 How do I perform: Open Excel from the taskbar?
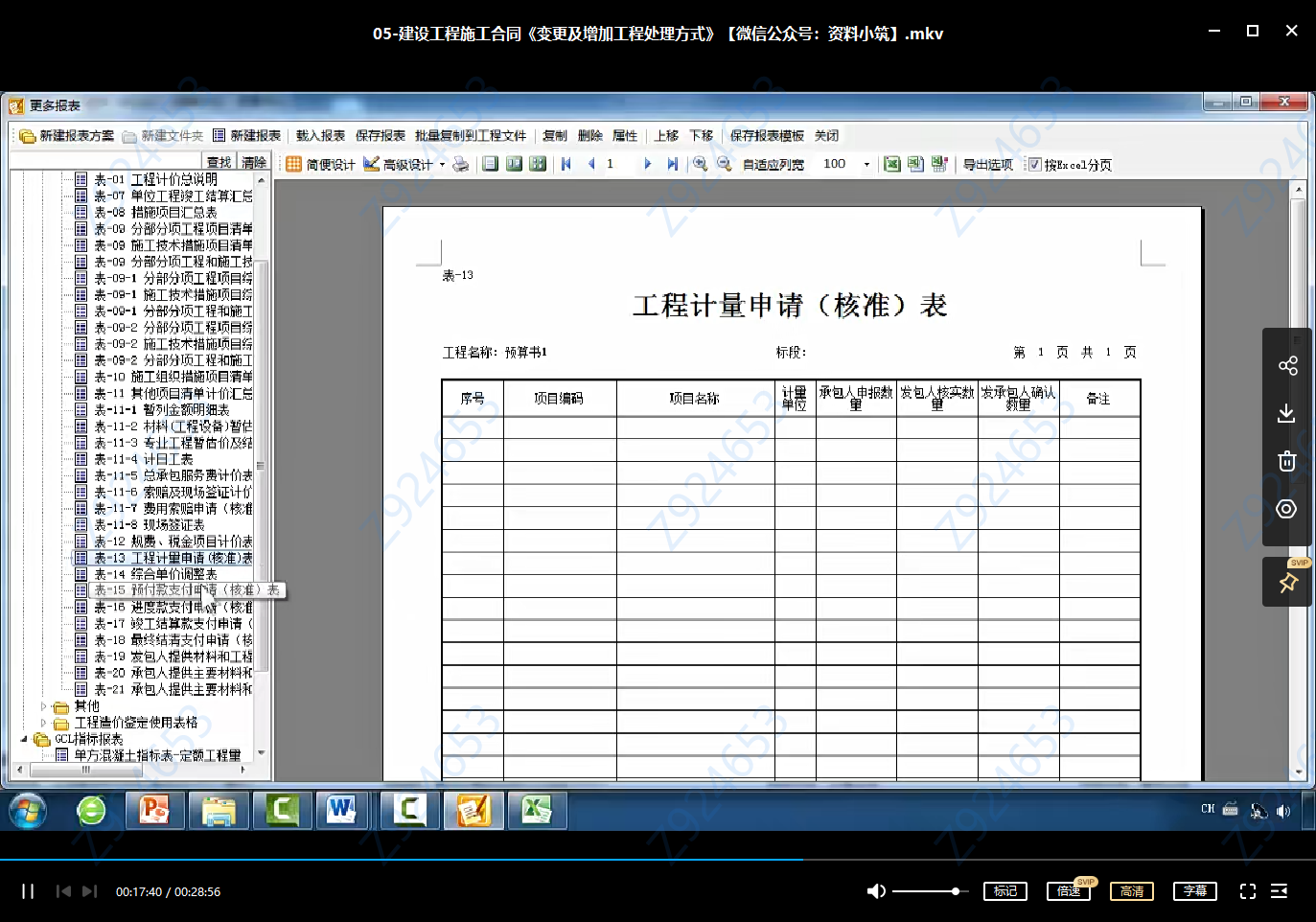(x=538, y=810)
